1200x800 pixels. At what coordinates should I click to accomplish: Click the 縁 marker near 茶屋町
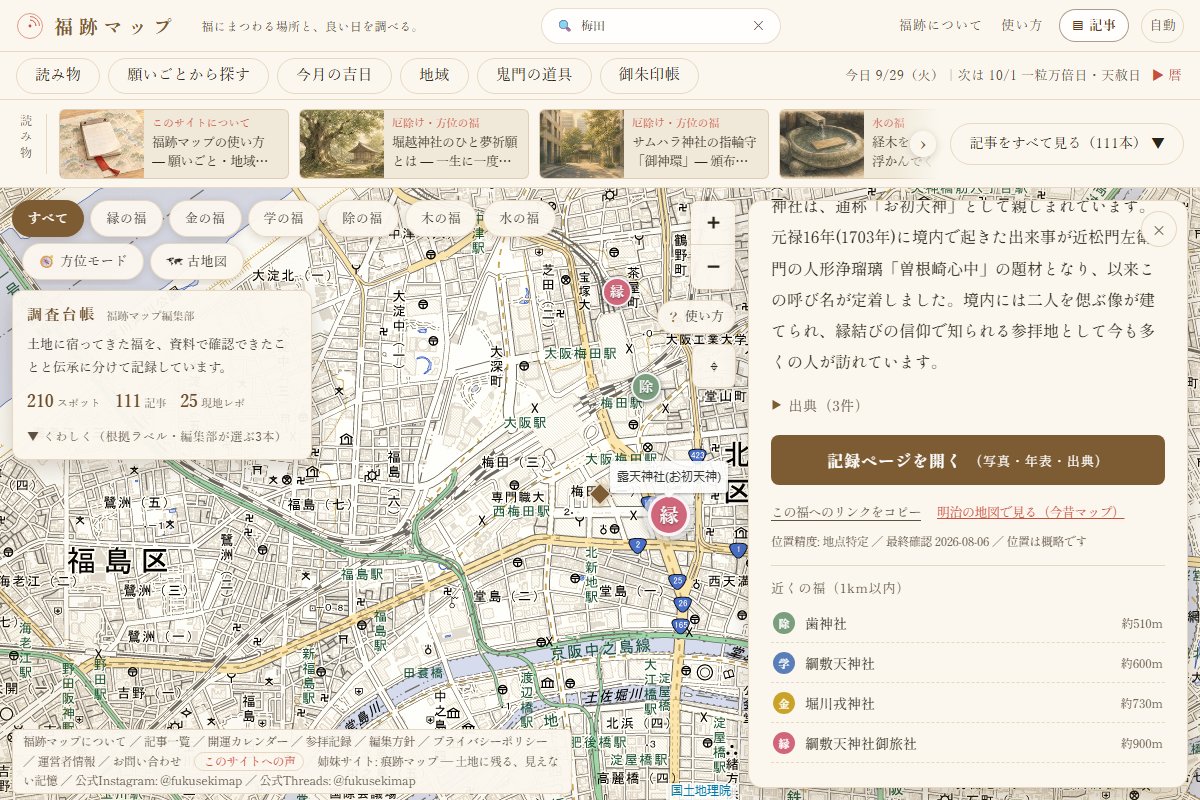[617, 292]
